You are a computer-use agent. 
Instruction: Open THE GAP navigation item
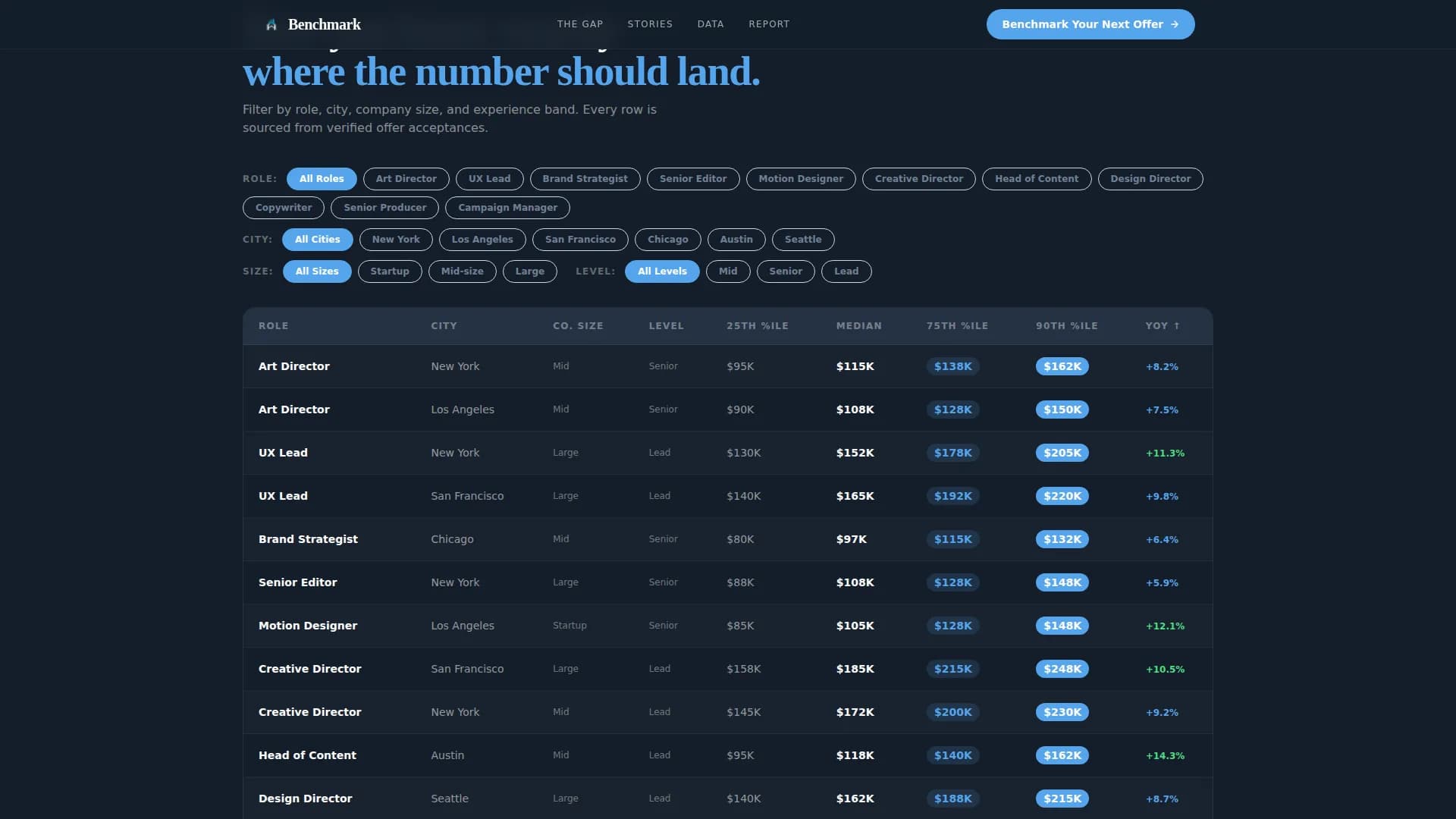tap(580, 24)
